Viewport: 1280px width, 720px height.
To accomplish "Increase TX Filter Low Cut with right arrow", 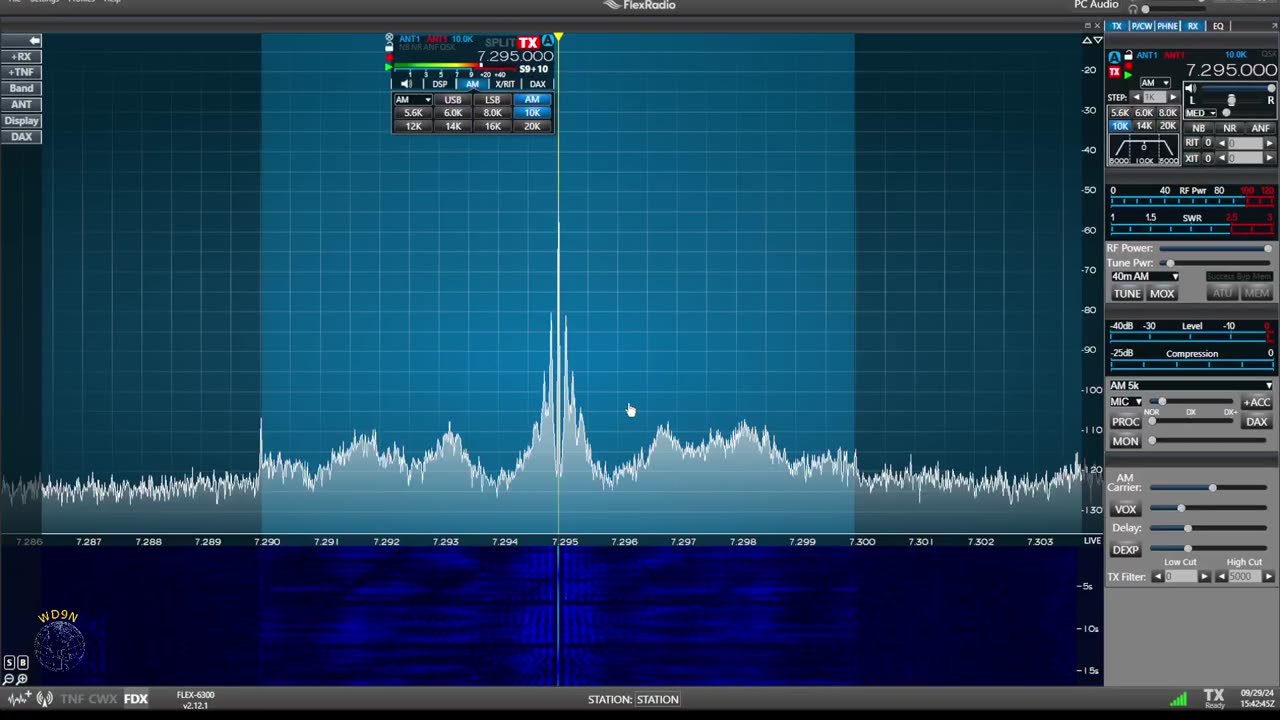I will [1204, 577].
